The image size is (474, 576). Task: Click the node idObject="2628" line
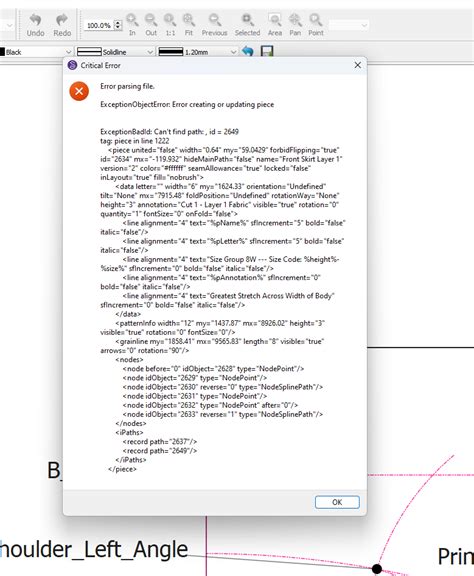click(213, 368)
